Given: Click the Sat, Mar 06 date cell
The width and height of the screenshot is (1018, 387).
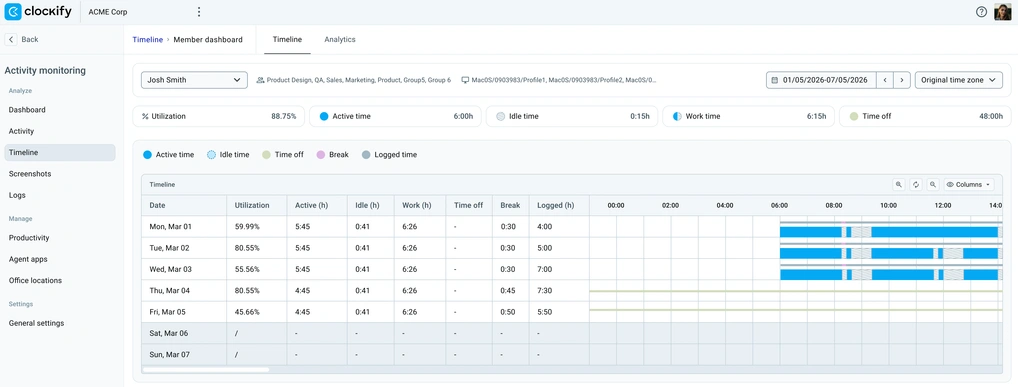Looking at the screenshot, I should coord(184,333).
